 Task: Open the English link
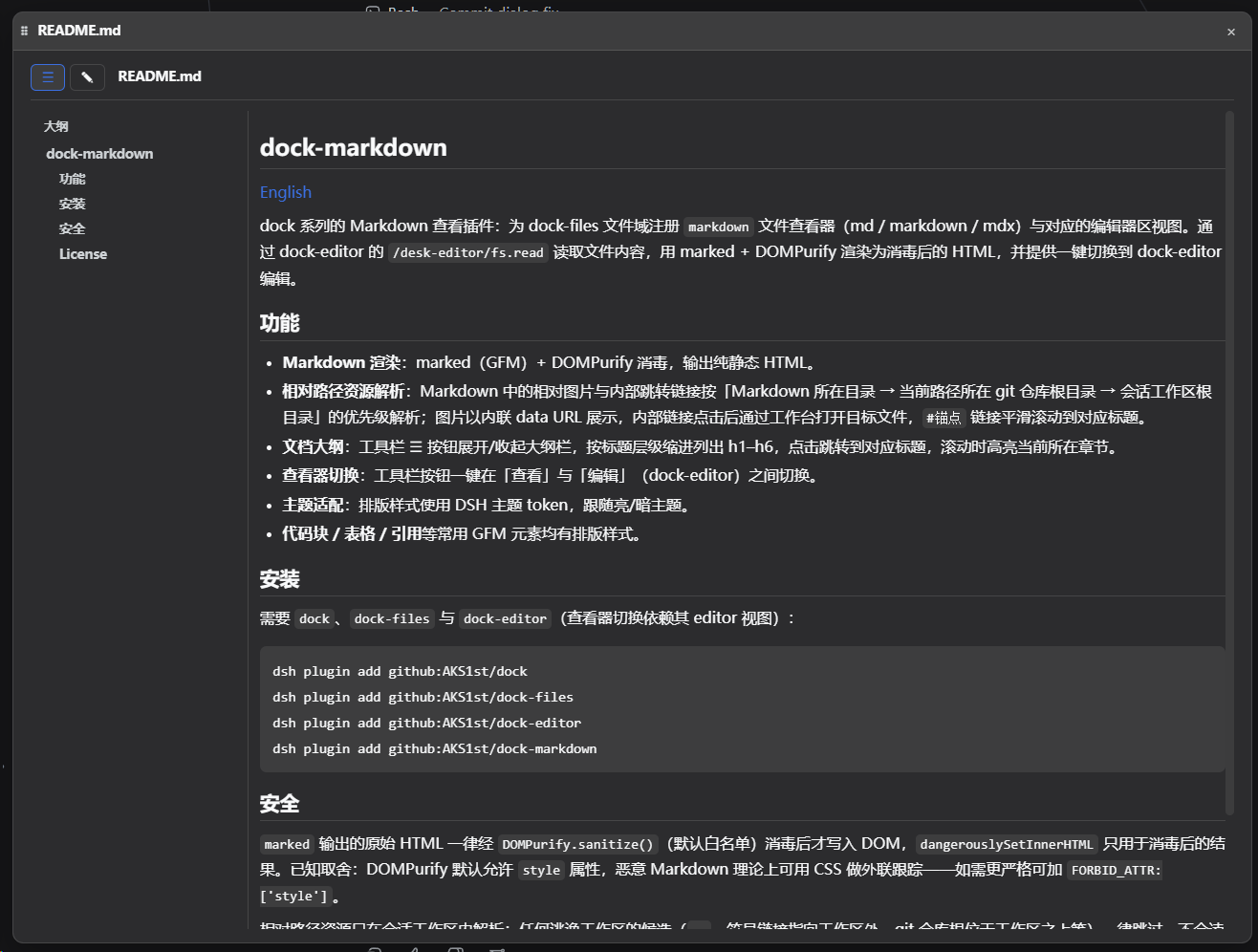[286, 192]
